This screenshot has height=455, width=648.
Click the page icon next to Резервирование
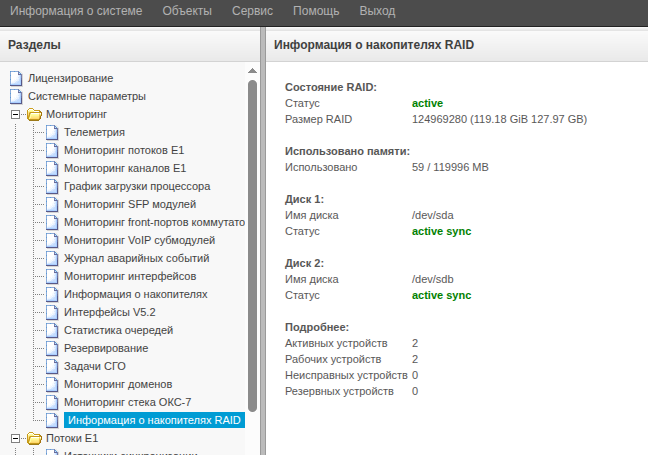[52, 348]
